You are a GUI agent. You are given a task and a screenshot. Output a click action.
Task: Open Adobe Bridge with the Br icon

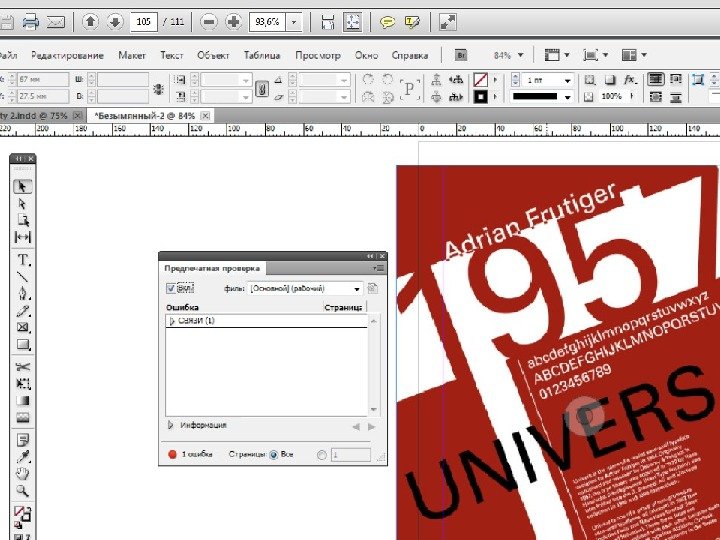tap(461, 55)
